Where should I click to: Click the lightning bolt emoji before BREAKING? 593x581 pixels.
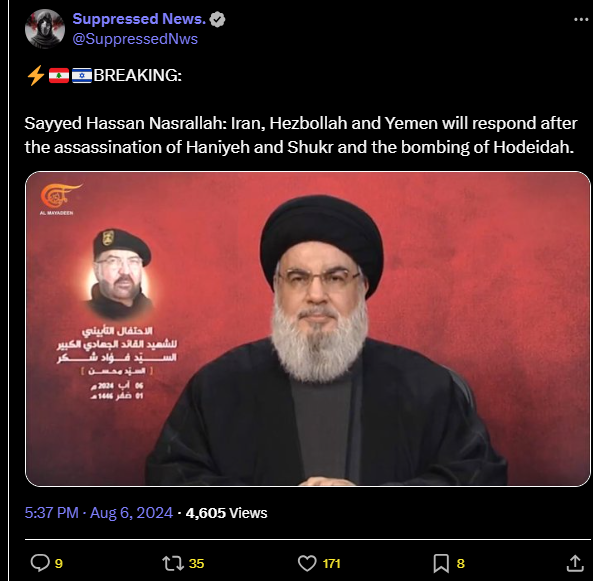point(36,75)
